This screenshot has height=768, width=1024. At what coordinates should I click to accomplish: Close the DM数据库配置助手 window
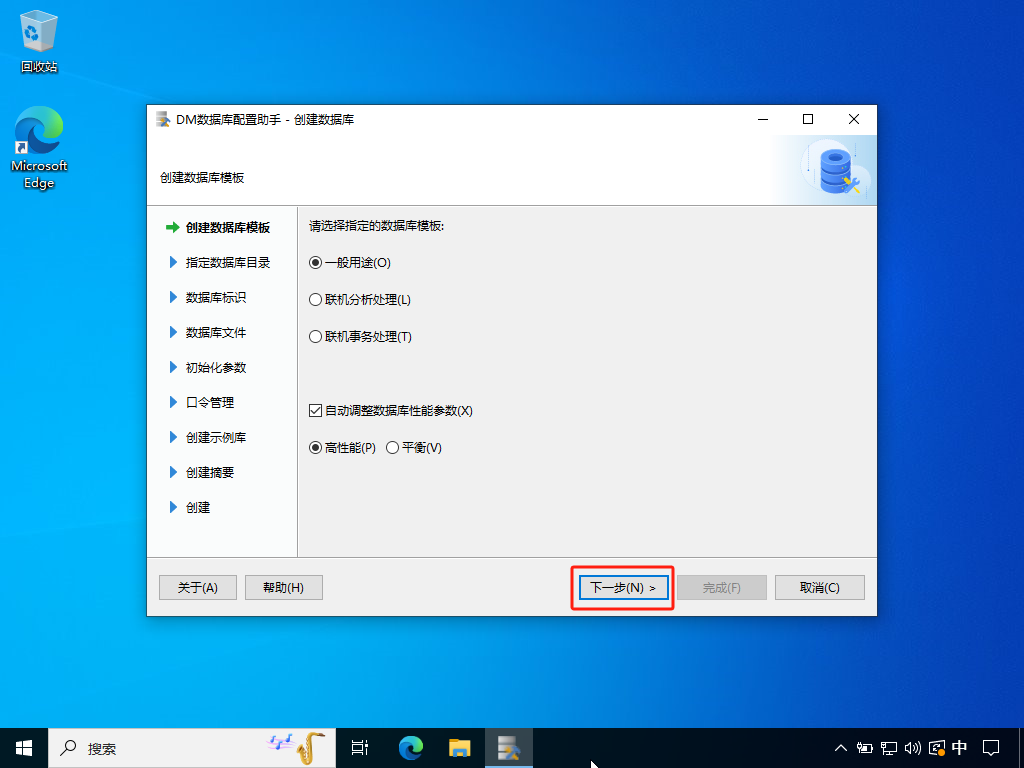tap(854, 120)
